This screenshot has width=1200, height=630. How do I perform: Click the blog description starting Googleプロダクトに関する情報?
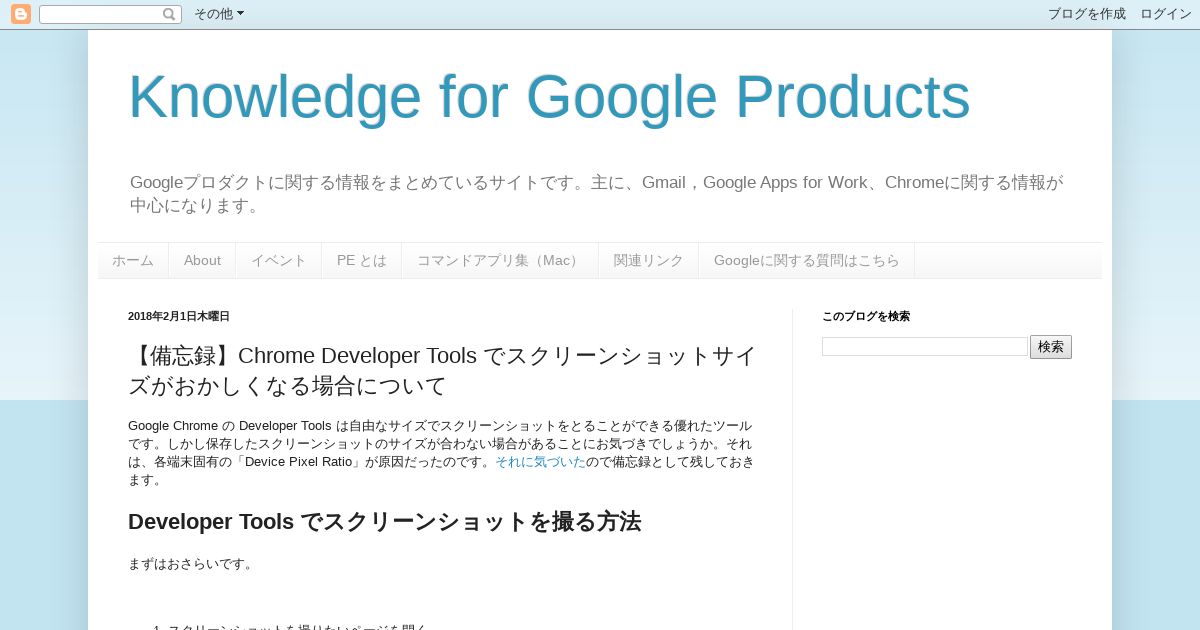coord(597,194)
